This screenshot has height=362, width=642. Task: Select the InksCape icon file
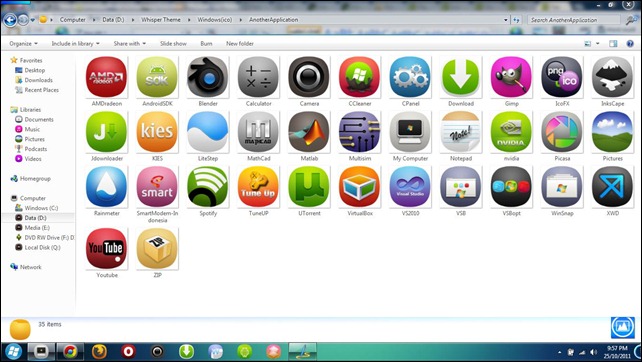point(613,77)
